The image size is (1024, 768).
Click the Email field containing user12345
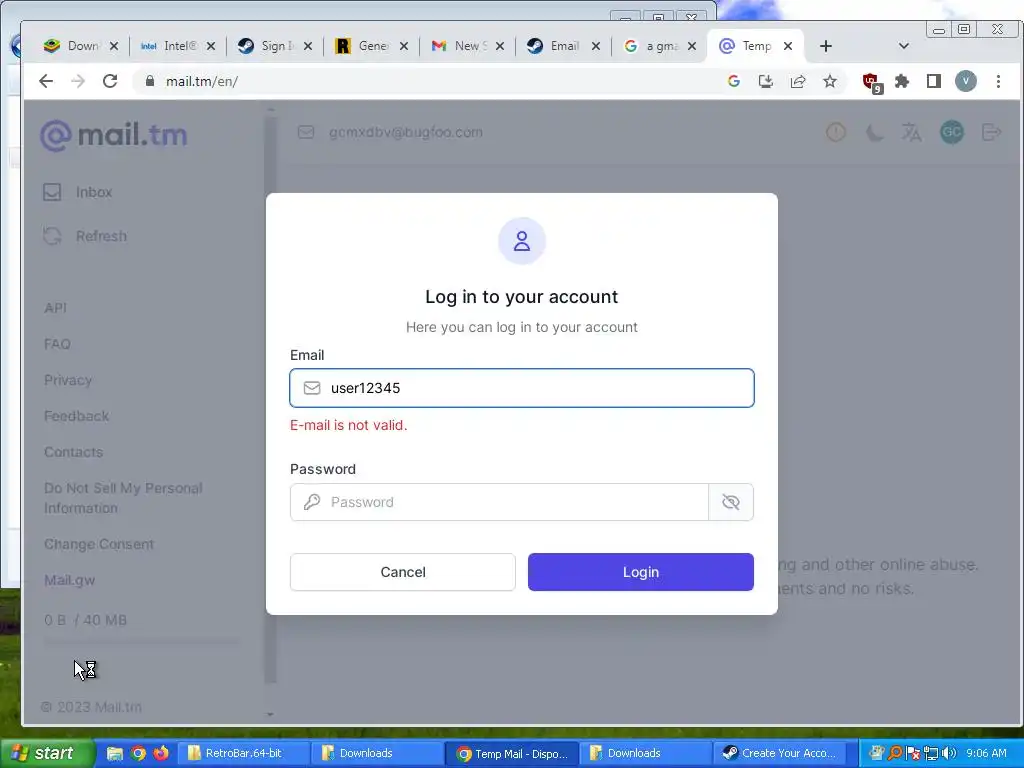point(522,388)
